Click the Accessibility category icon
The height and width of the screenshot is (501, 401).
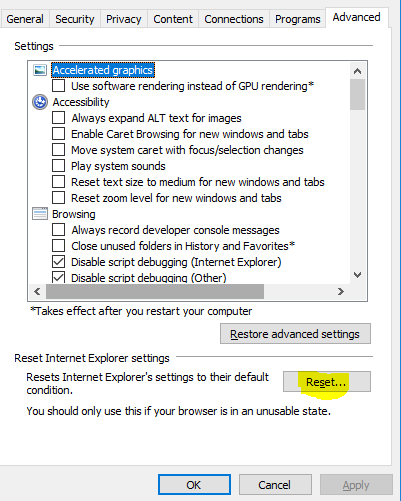40,102
